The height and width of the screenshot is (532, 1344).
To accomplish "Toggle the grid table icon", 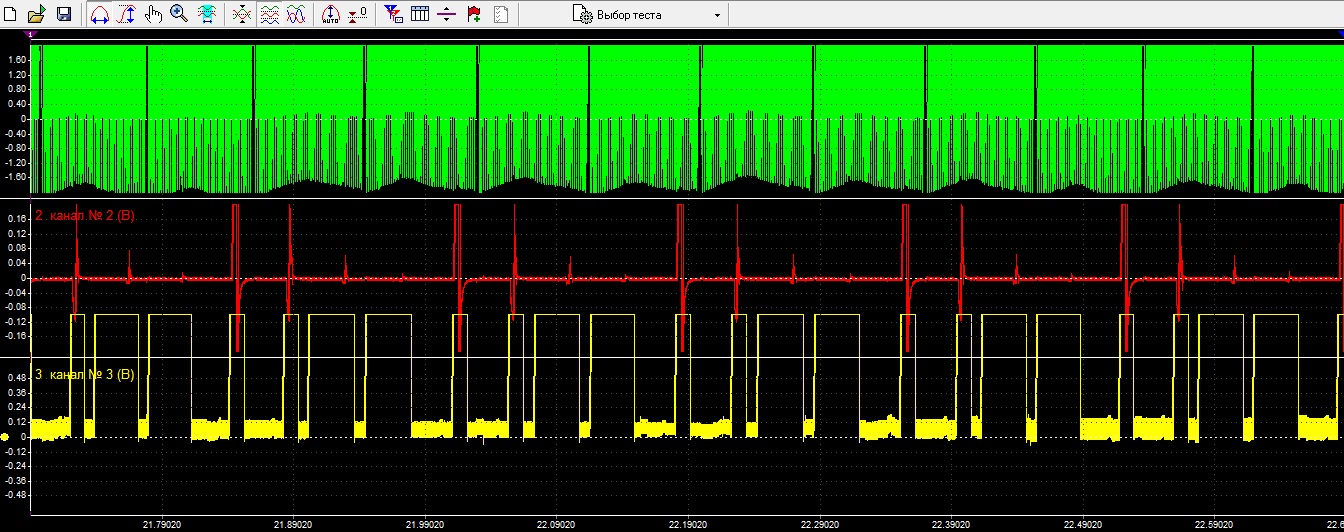I will coord(420,14).
